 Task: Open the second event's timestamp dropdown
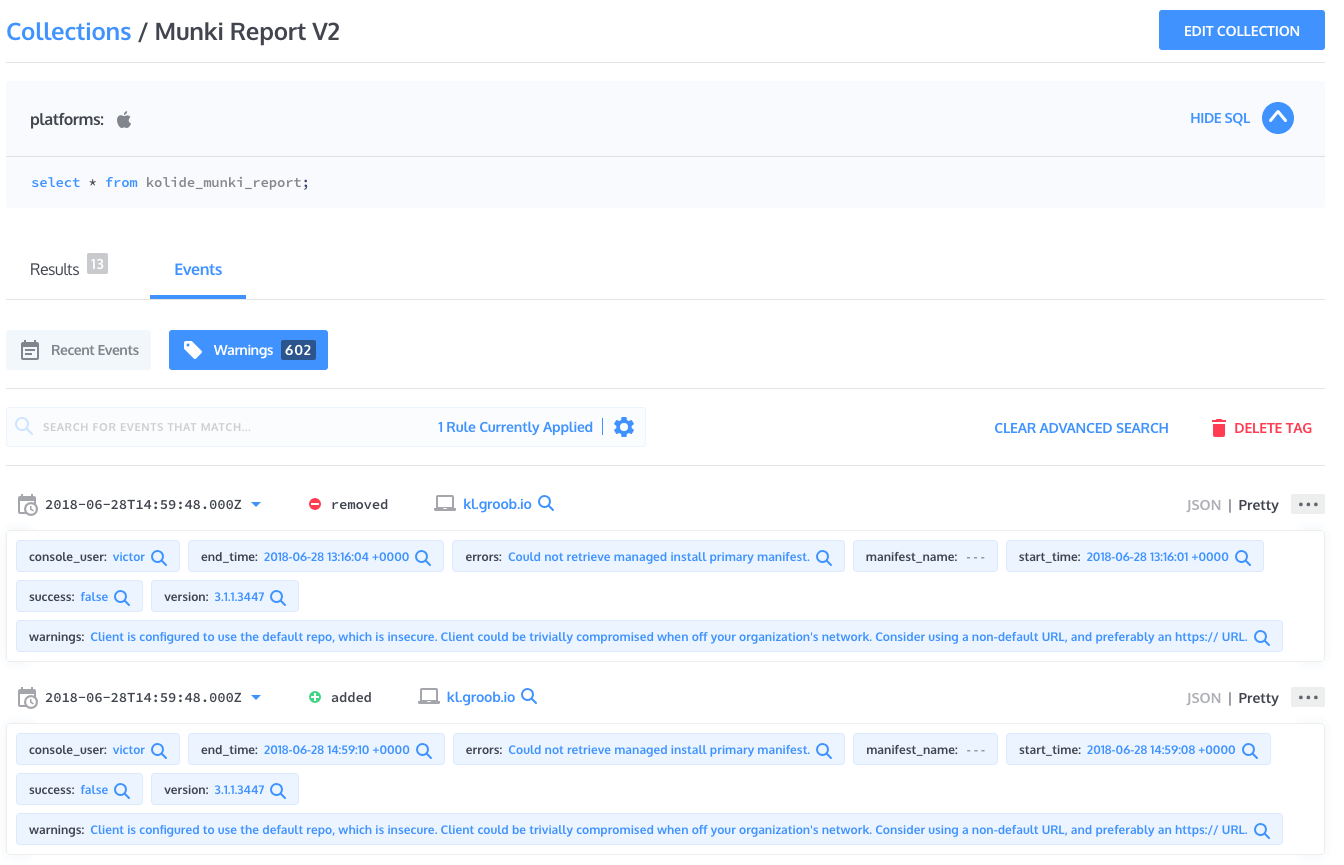[256, 697]
